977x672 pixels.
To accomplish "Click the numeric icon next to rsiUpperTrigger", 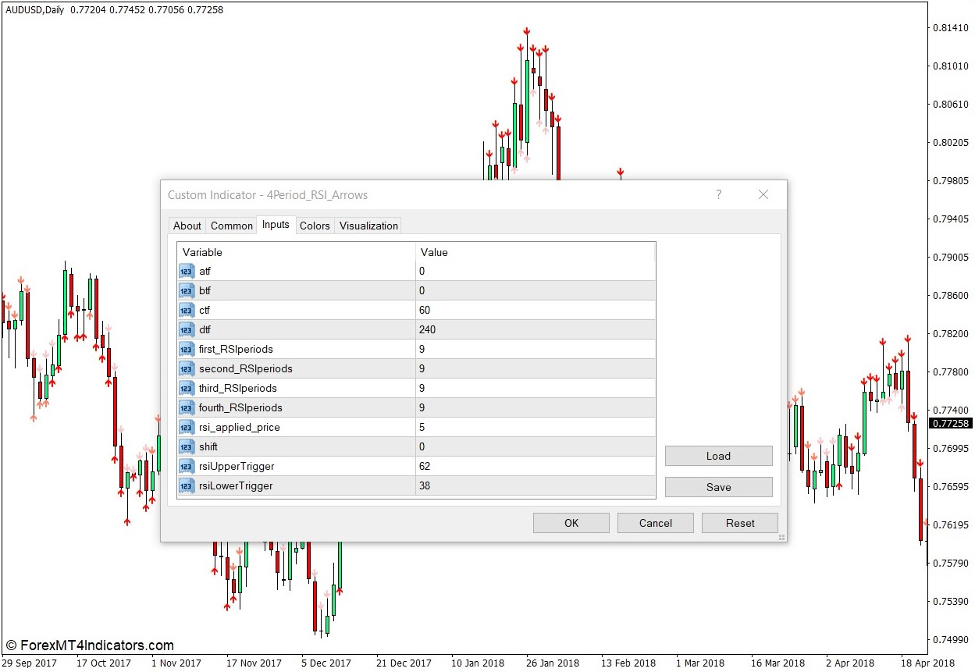I will (x=186, y=466).
